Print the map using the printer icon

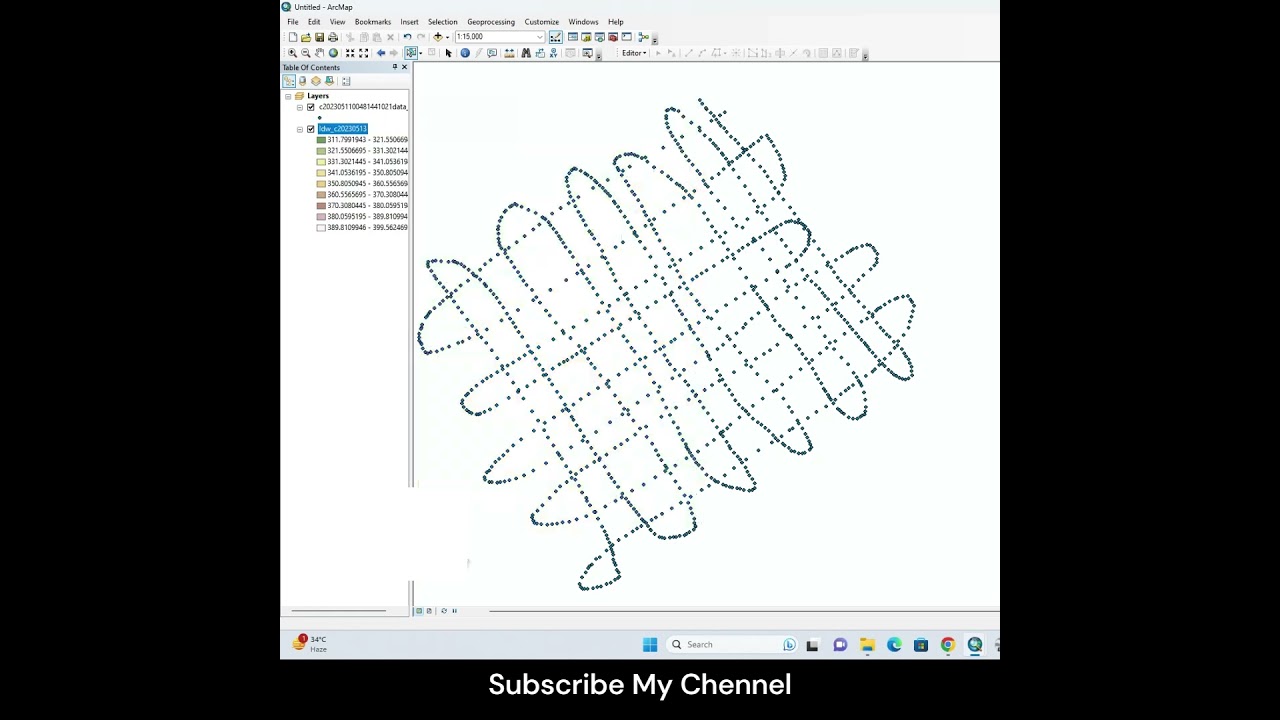(333, 37)
